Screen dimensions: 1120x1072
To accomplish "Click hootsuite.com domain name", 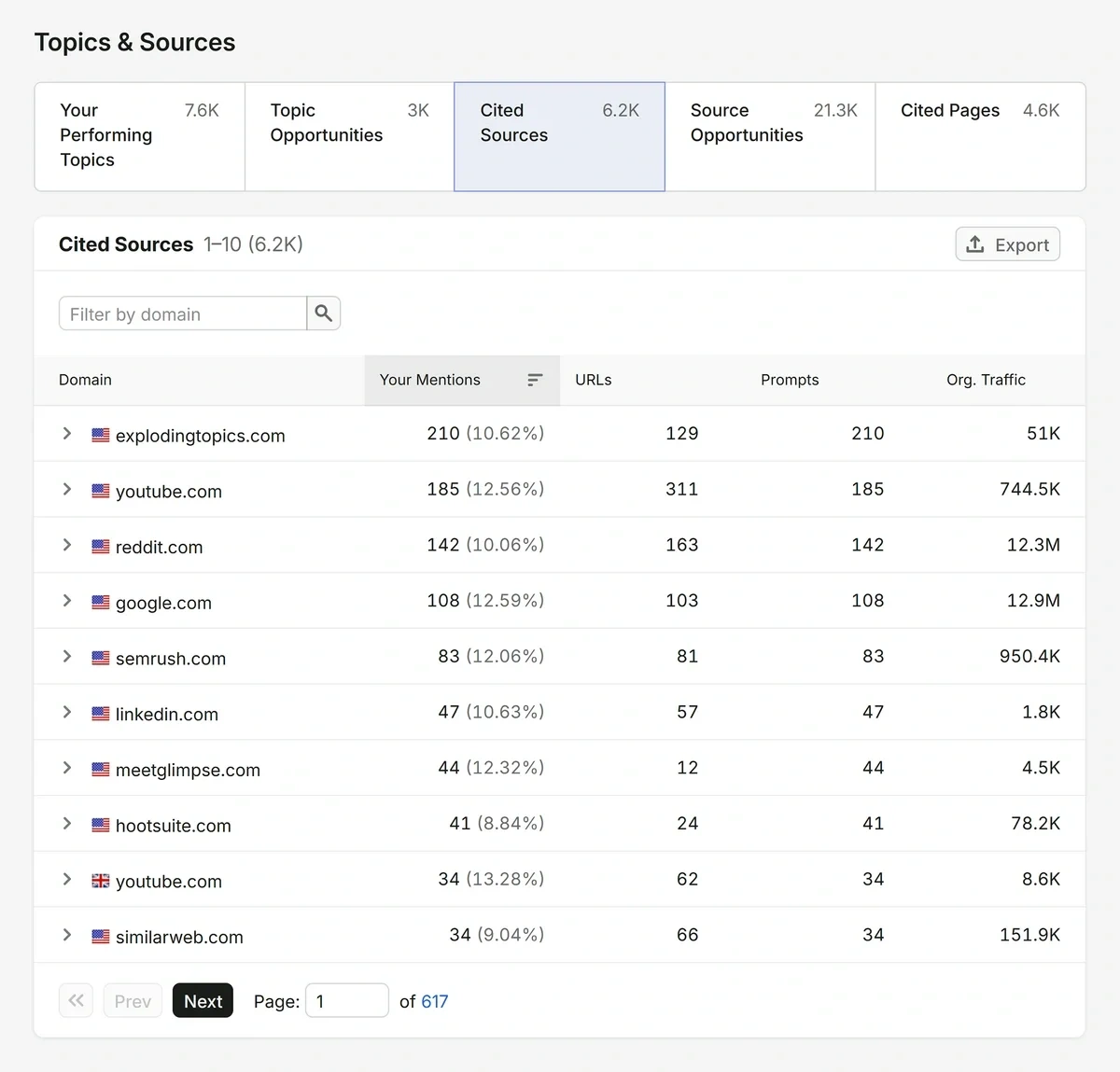I will pyautogui.click(x=174, y=826).
